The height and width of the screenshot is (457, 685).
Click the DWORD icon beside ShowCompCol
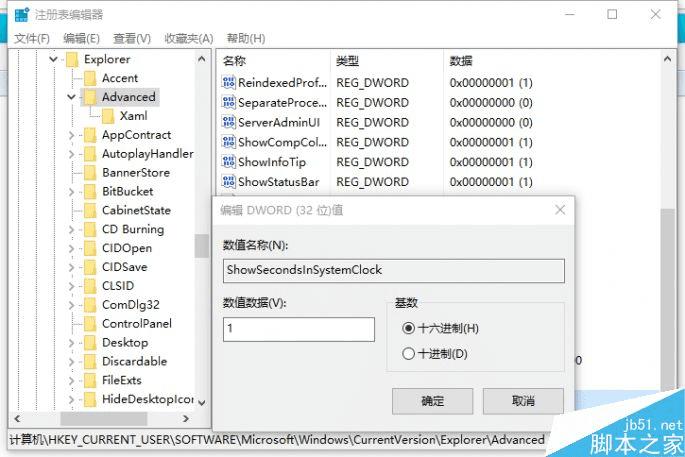pos(228,142)
